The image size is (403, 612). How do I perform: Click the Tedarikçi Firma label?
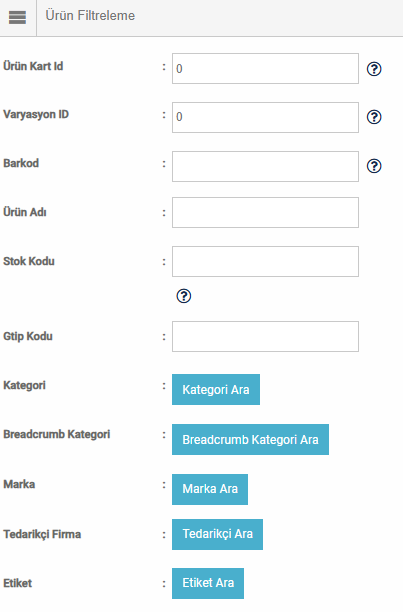coord(42,534)
